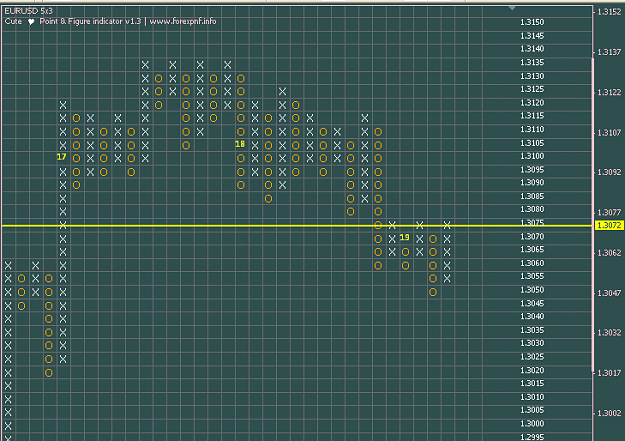Click the yellow month marker 19

[x=404, y=237]
